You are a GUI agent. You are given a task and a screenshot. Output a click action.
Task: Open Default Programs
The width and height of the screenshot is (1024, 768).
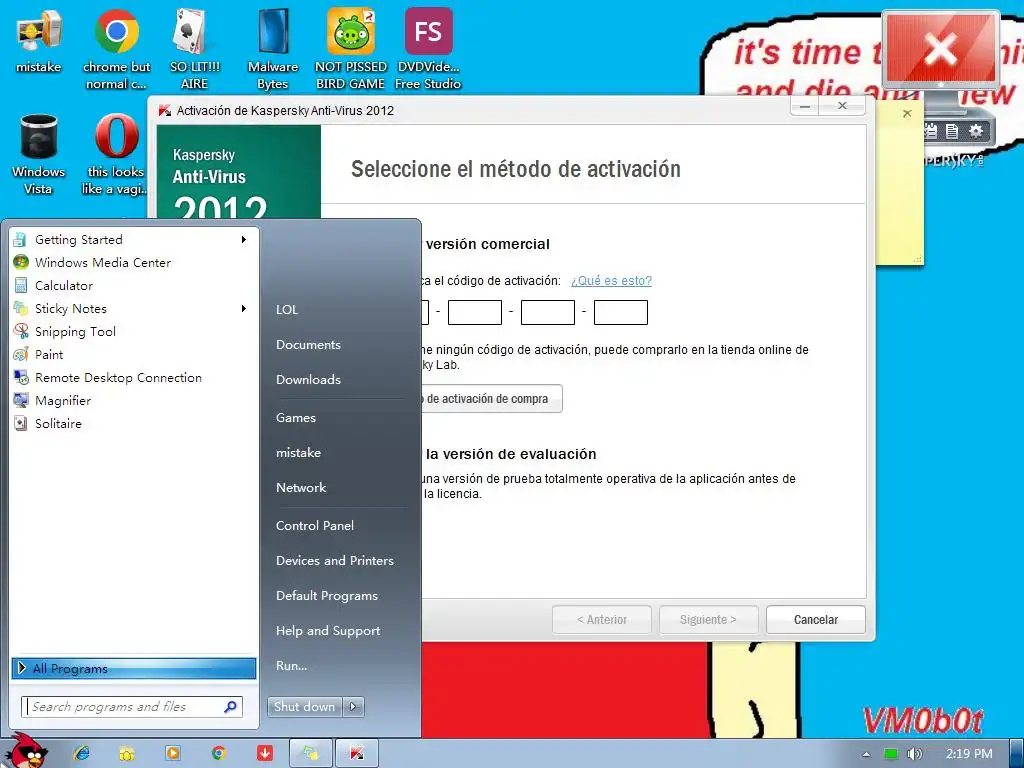pos(327,596)
